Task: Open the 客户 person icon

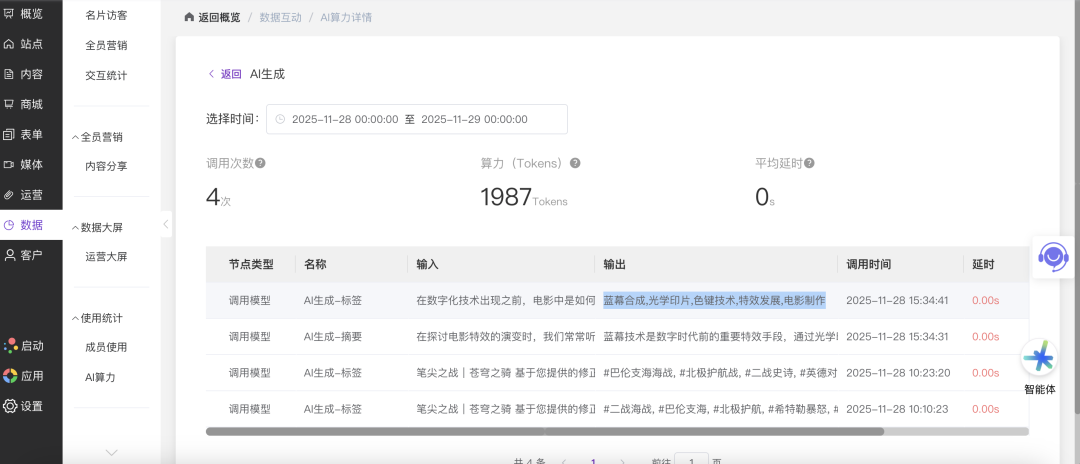Action: point(10,255)
